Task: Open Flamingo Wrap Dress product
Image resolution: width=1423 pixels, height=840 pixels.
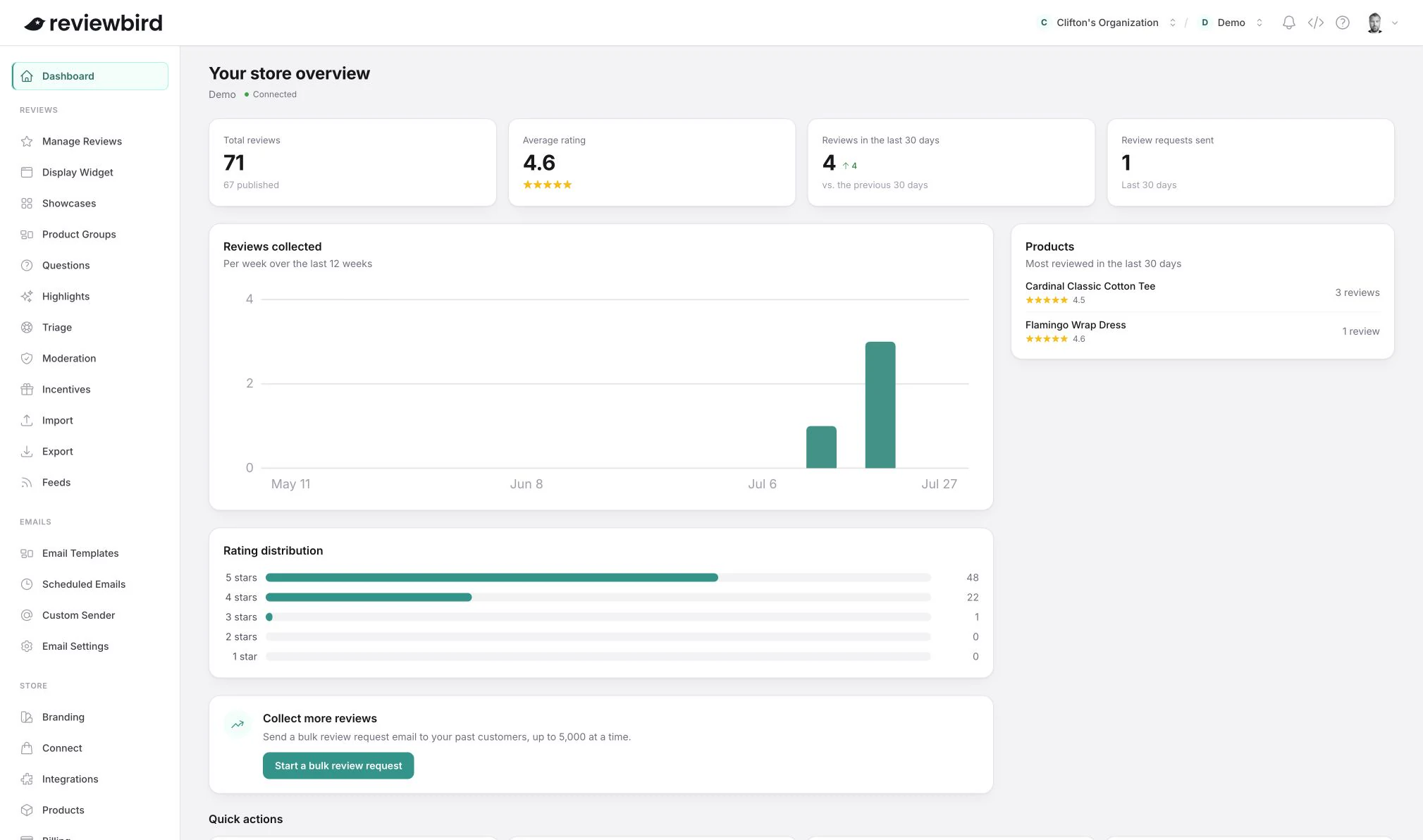Action: click(x=1076, y=325)
